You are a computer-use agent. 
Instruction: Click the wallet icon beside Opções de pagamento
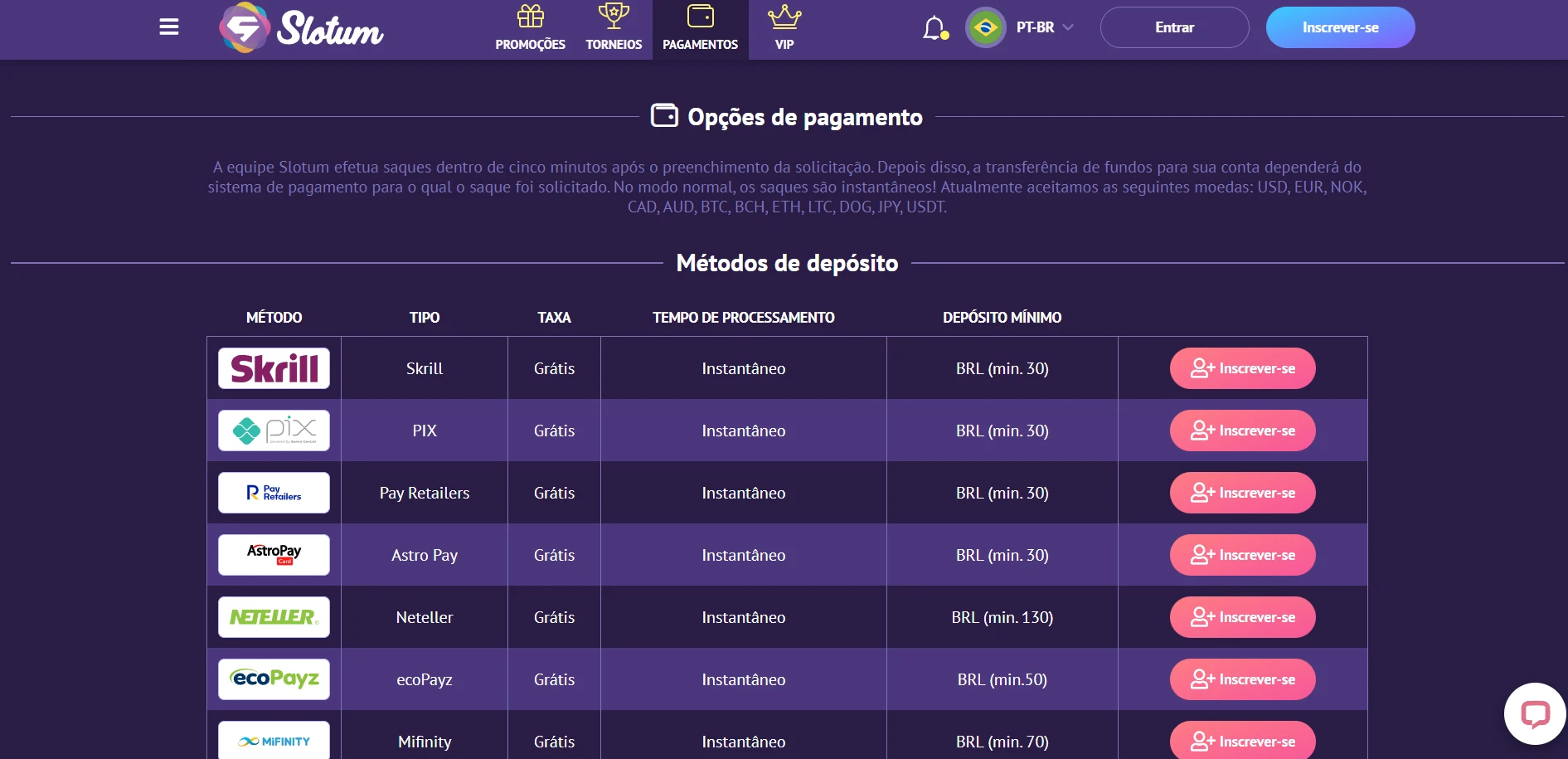664,115
